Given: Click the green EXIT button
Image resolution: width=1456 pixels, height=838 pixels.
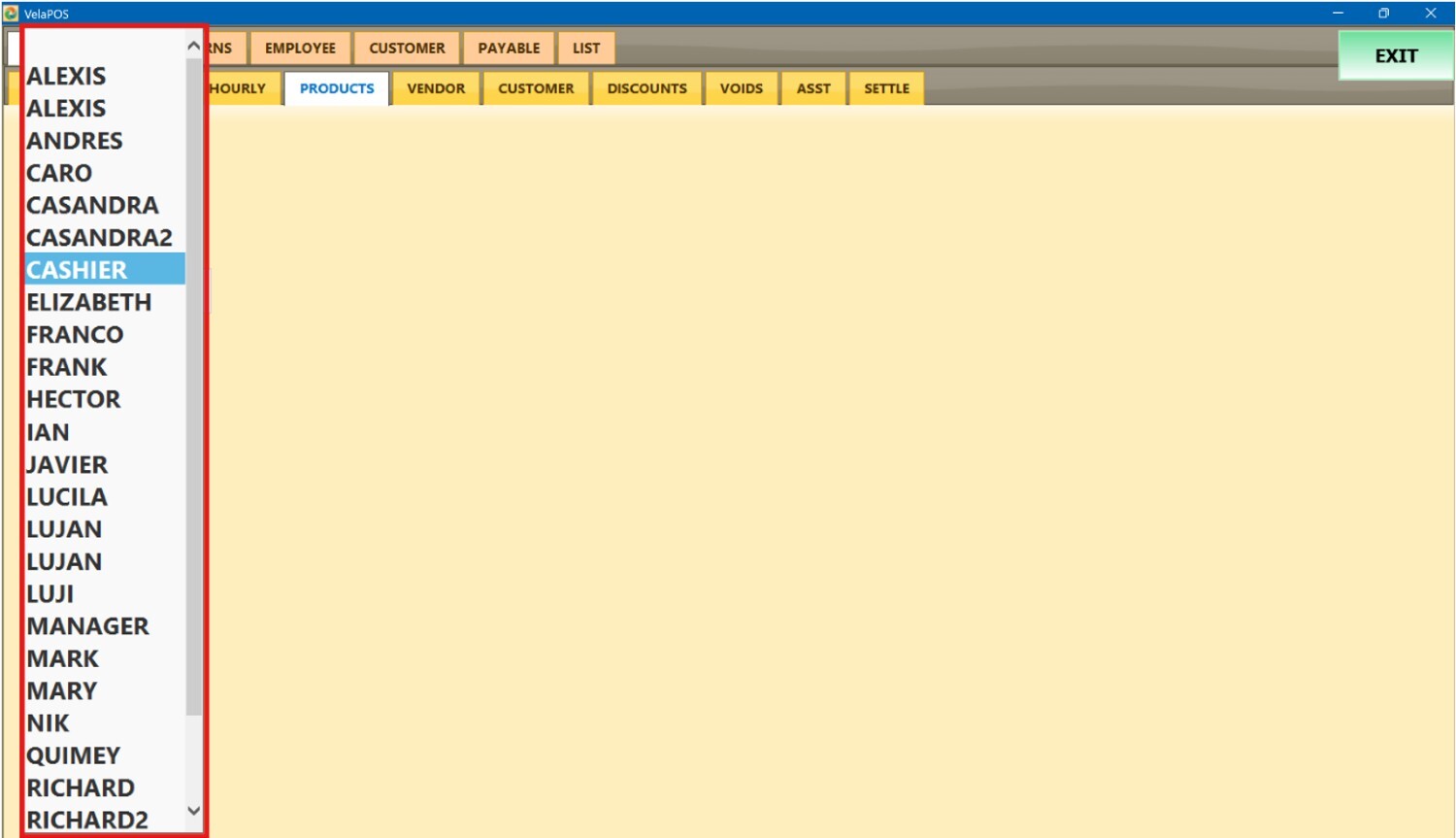Looking at the screenshot, I should click(x=1395, y=55).
